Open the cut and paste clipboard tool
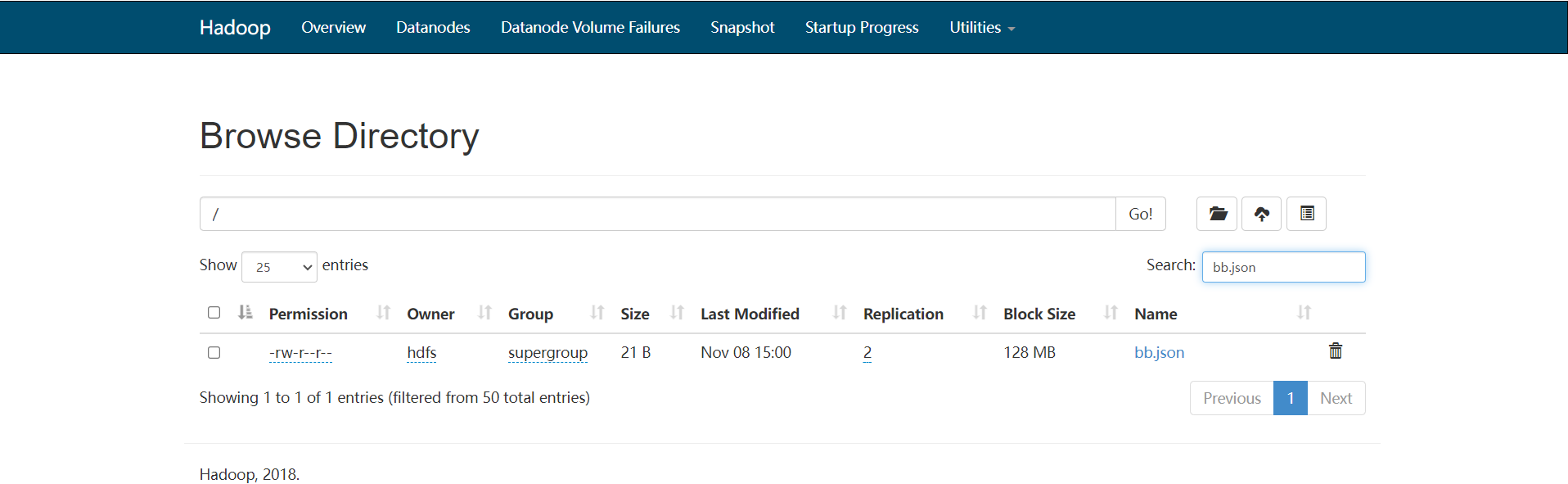1568x484 pixels. tap(1305, 213)
